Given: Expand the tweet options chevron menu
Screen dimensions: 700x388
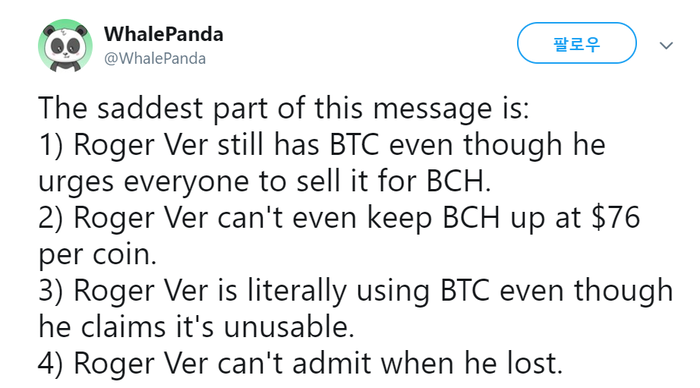Looking at the screenshot, I should point(666,45).
